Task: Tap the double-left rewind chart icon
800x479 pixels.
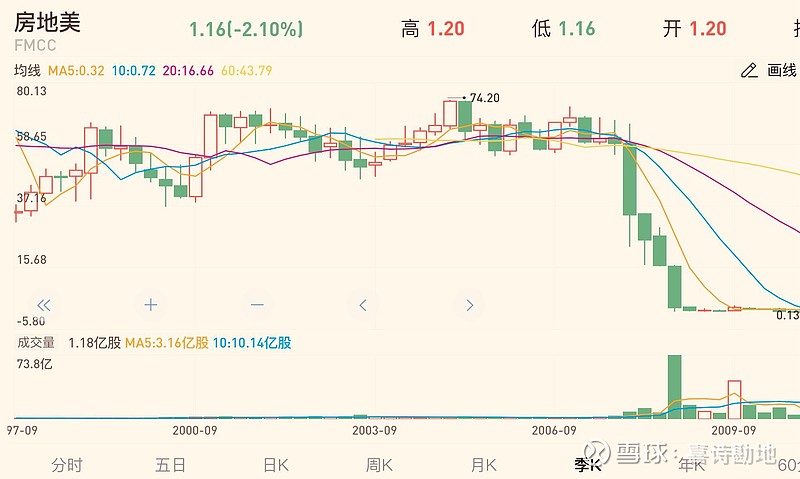Action: [44, 305]
